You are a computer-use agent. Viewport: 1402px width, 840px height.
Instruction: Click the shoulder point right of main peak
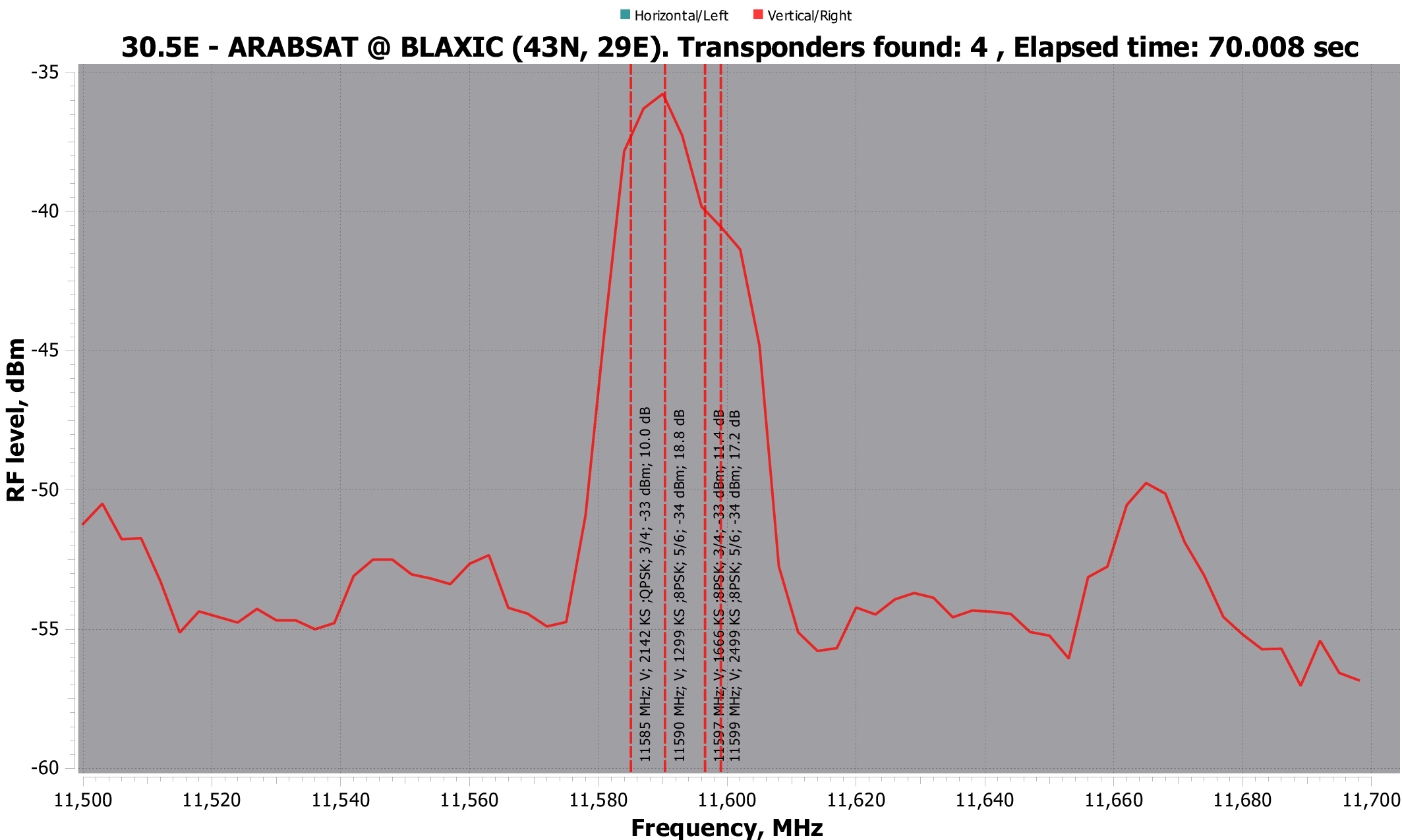coord(740,249)
